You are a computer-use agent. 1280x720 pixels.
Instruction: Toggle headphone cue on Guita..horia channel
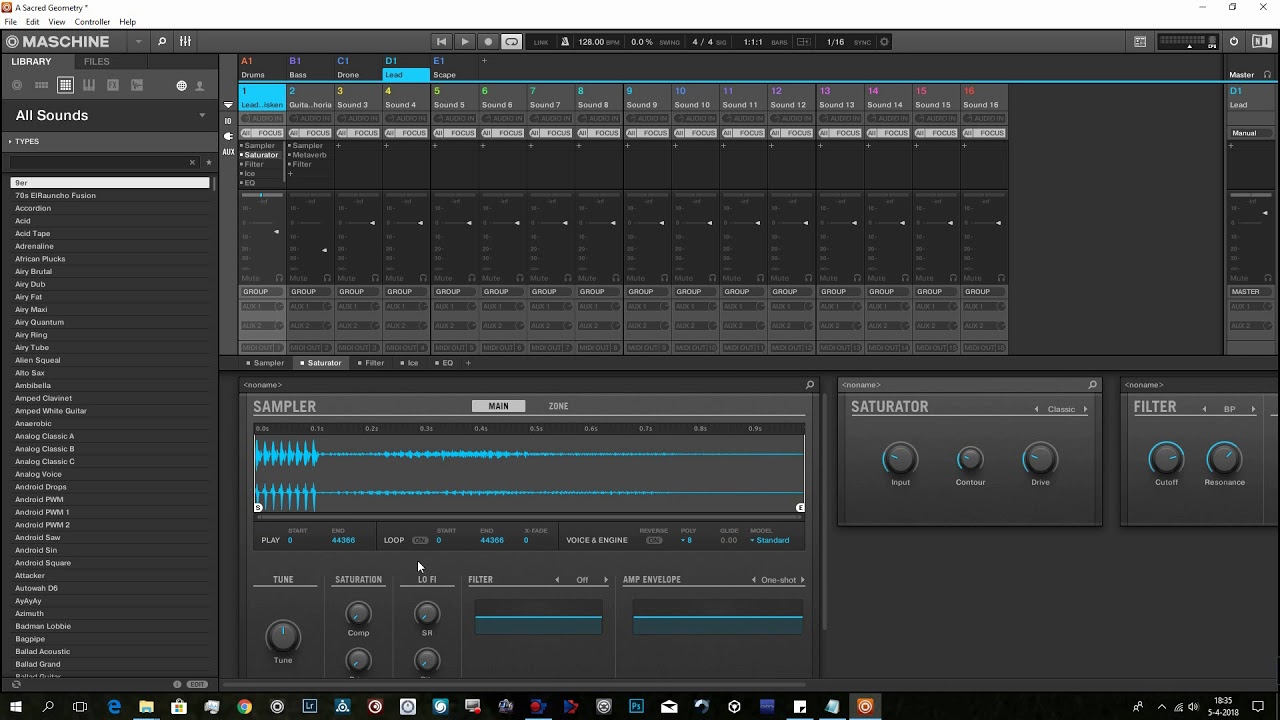tap(327, 278)
